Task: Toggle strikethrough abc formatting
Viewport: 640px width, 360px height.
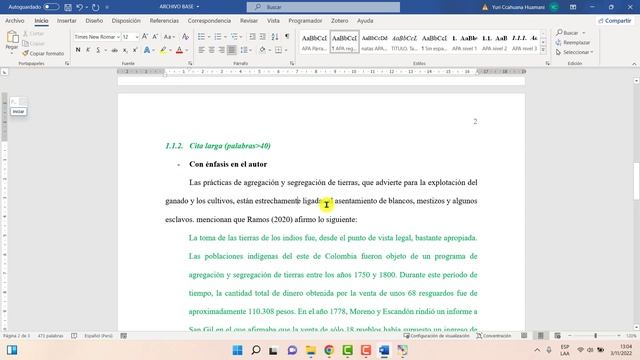Action: click(115, 50)
